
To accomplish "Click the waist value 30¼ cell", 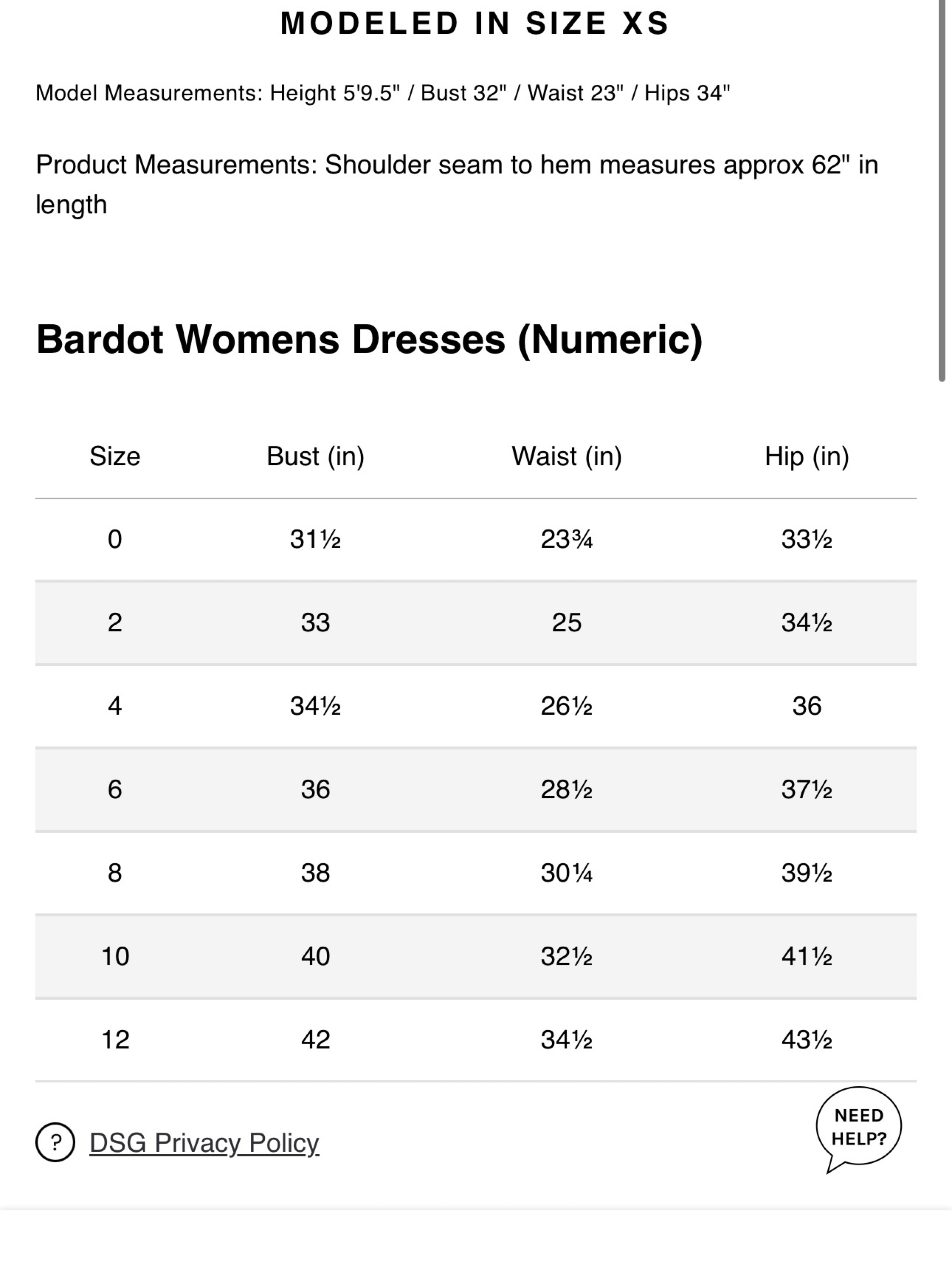I will pos(567,873).
